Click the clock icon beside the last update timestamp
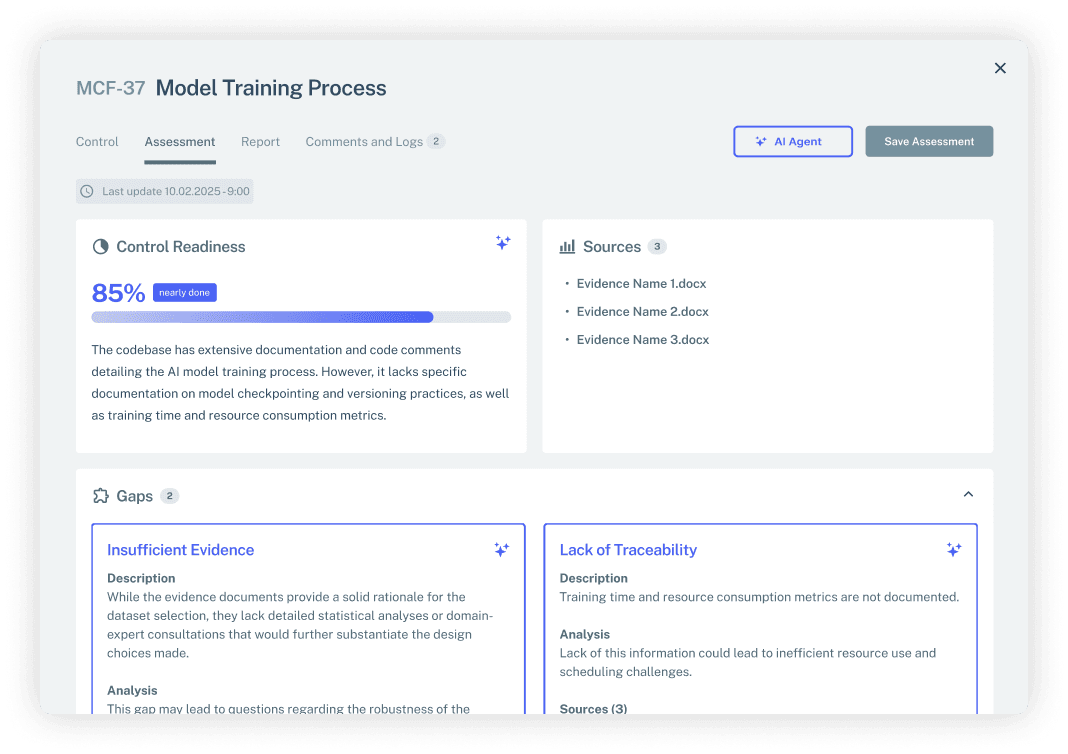 [87, 190]
